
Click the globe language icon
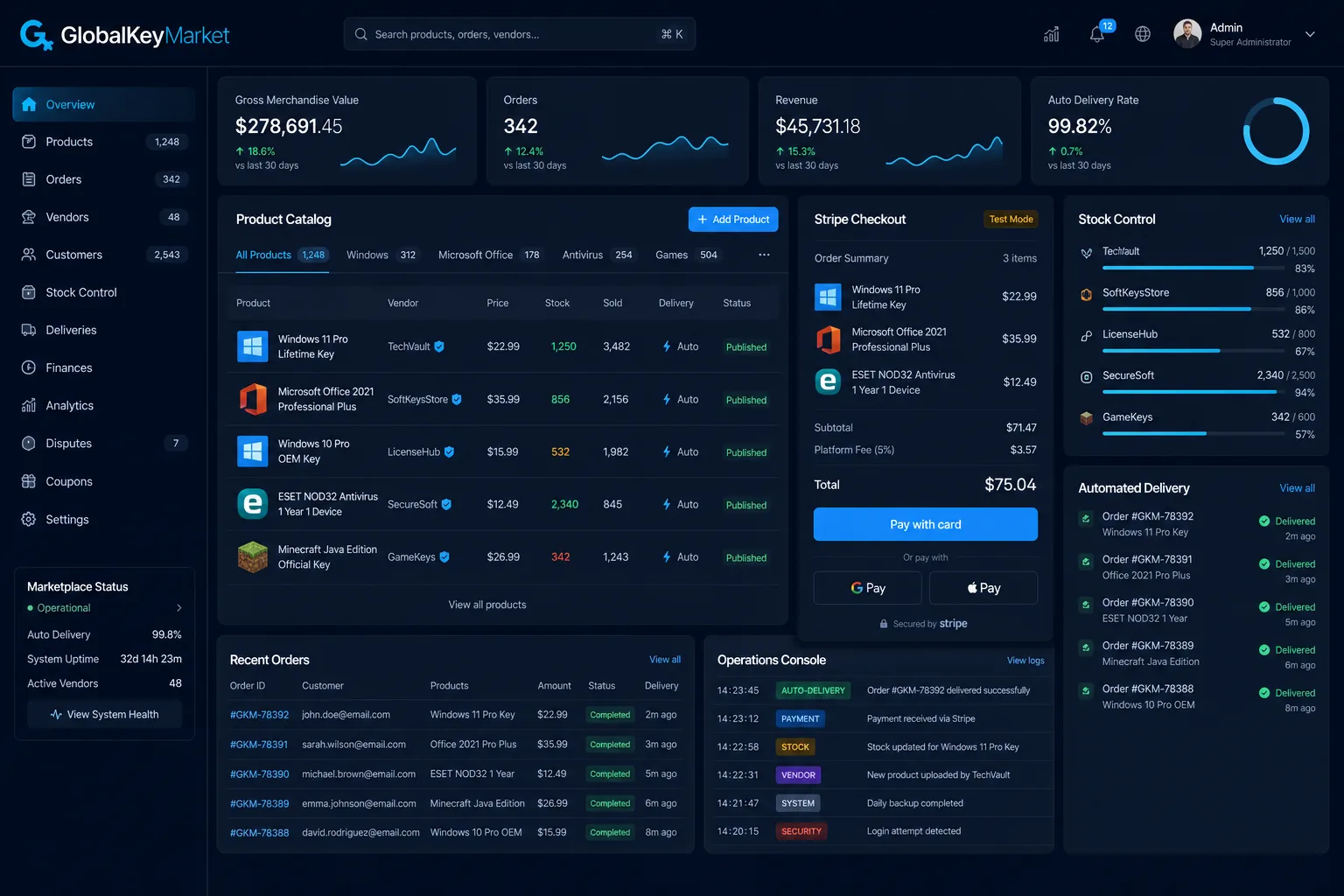[x=1143, y=34]
